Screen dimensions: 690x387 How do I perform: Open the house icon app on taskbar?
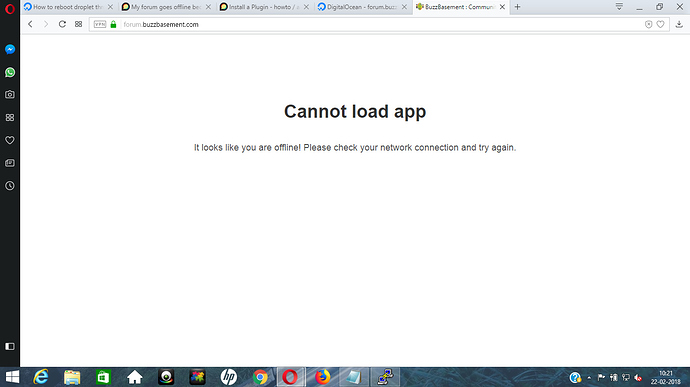tap(135, 377)
